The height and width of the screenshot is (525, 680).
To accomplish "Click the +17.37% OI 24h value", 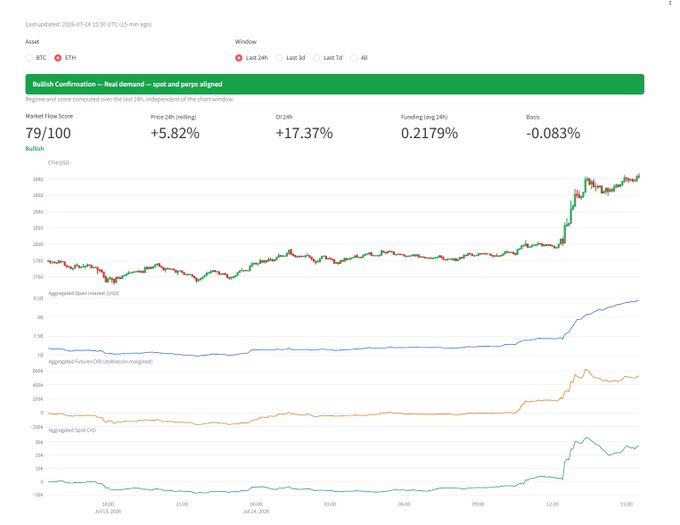I will 304,133.
